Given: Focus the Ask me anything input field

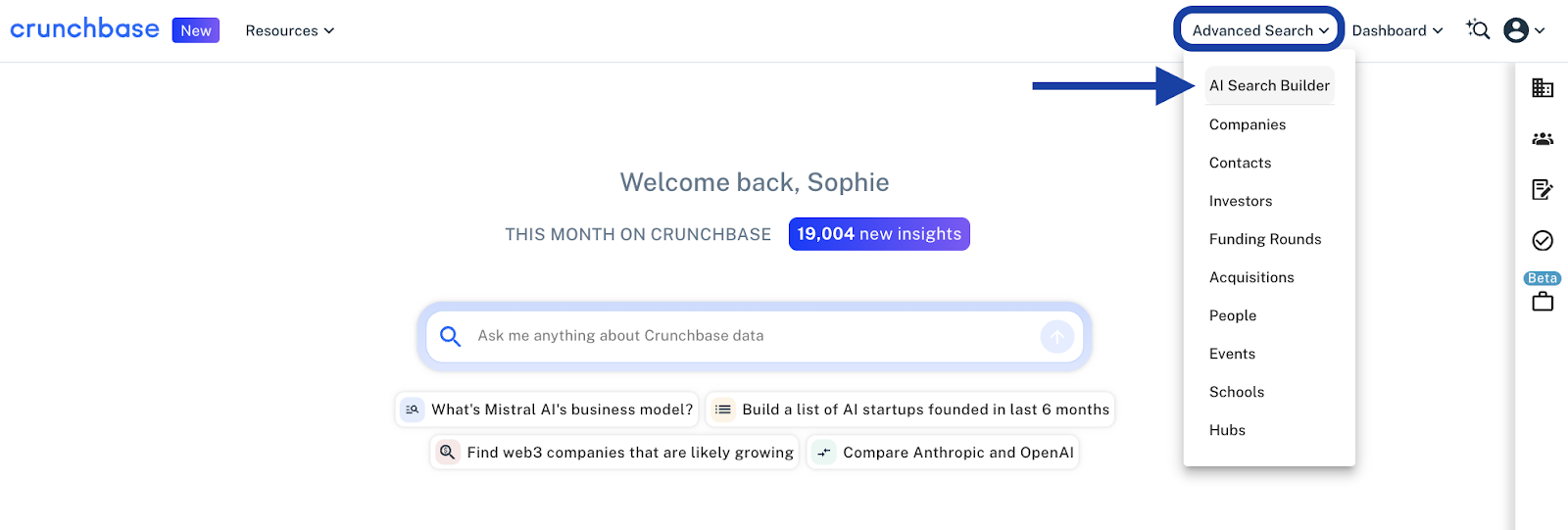Looking at the screenshot, I should click(755, 336).
